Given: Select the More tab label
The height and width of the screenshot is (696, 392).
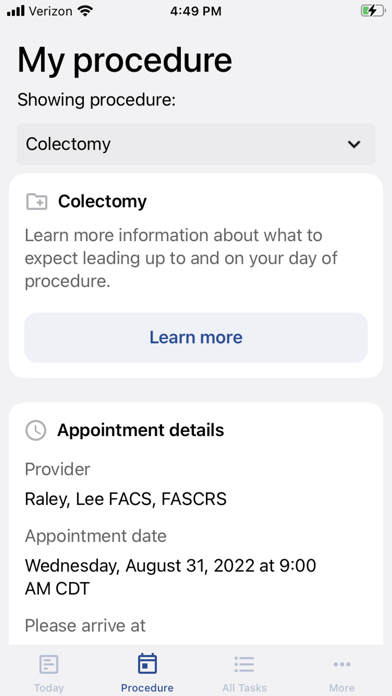Looking at the screenshot, I should click(342, 688).
